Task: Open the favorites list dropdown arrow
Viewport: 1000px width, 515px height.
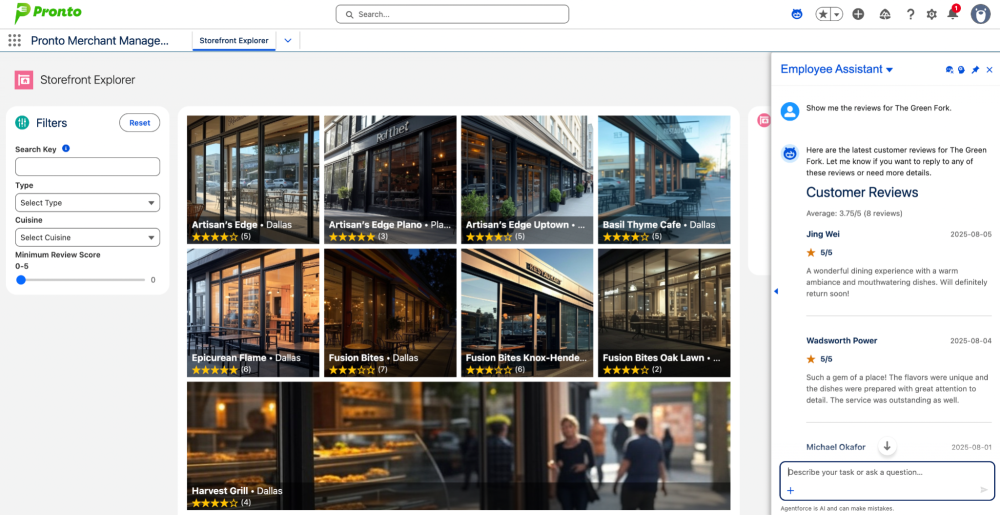Action: point(836,14)
